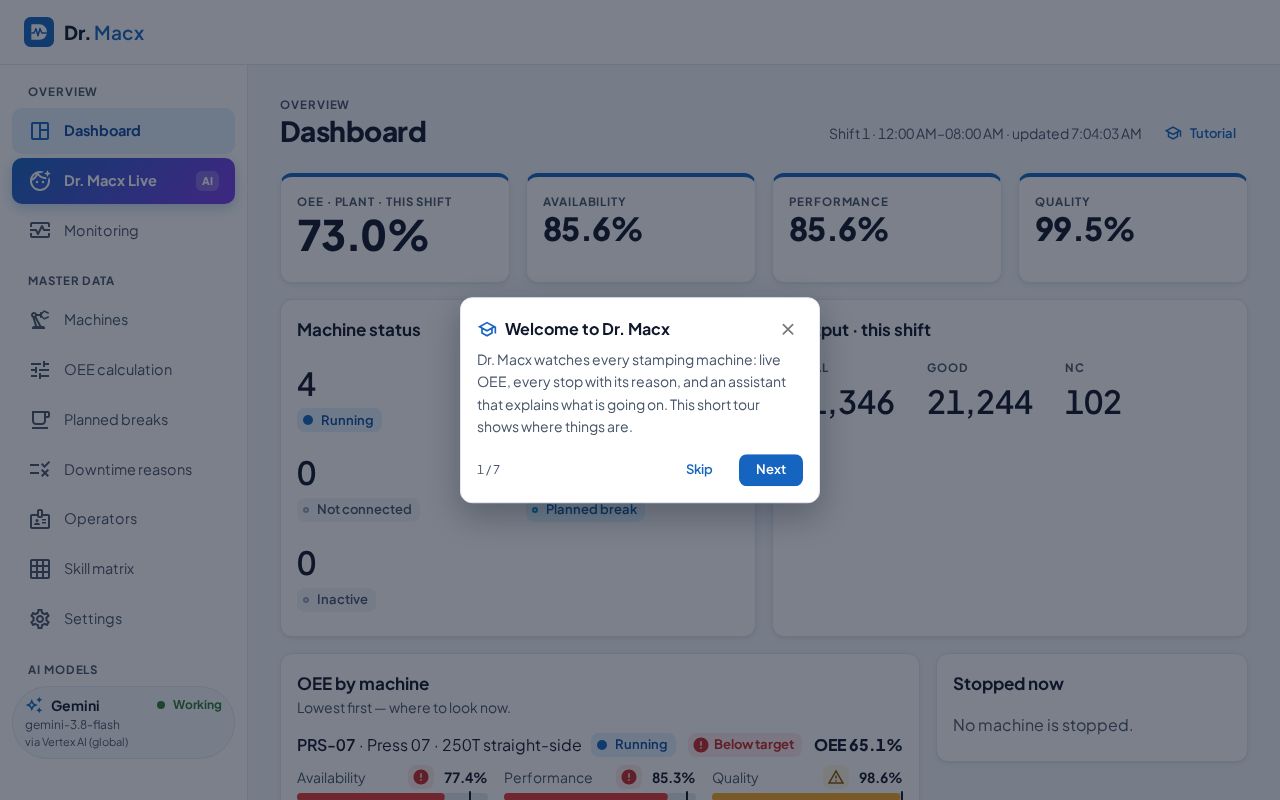Click the Planned breaks coffee cup icon
This screenshot has height=800, width=1280.
pyautogui.click(x=40, y=420)
